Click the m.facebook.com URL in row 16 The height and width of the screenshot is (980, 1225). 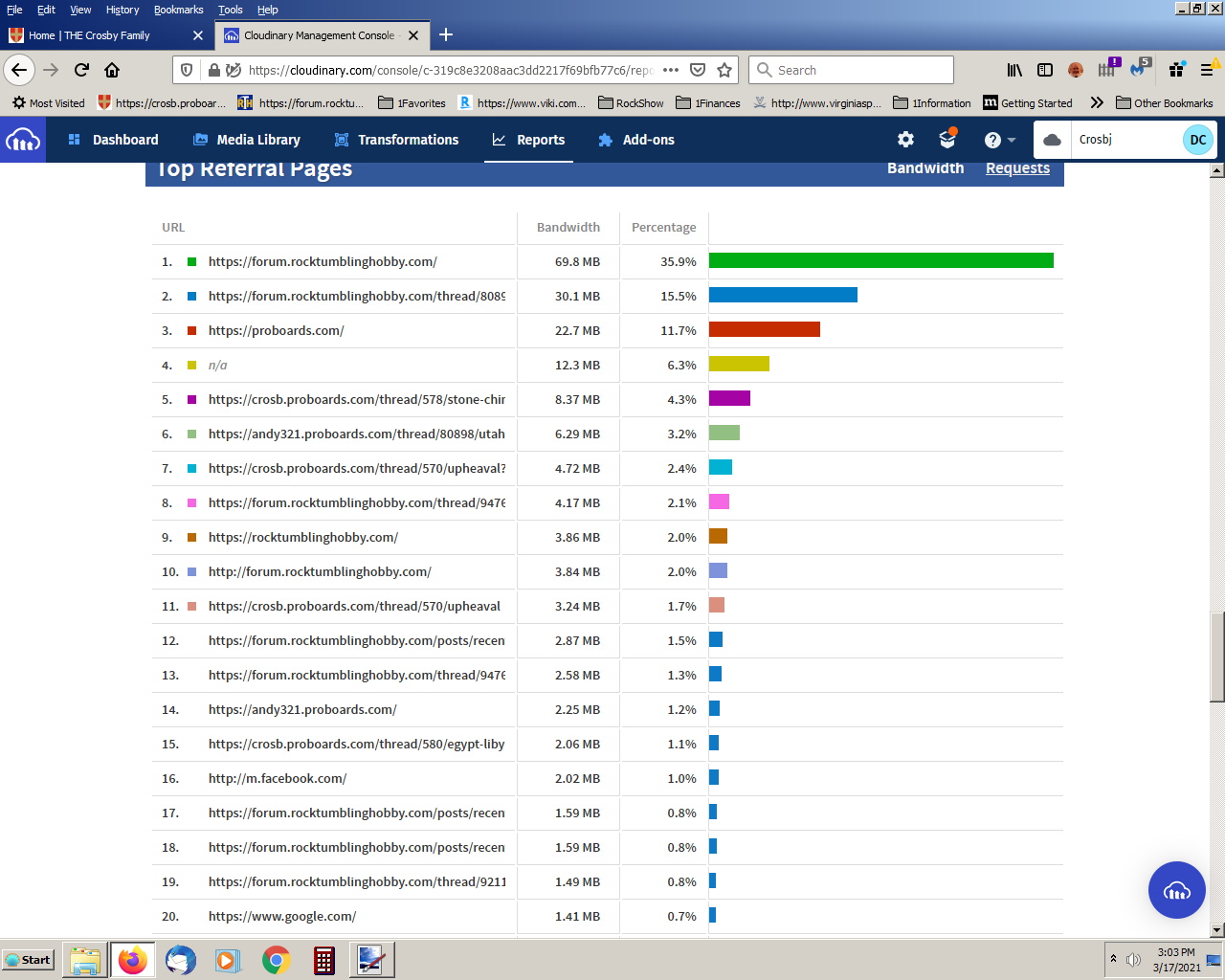pyautogui.click(x=278, y=778)
